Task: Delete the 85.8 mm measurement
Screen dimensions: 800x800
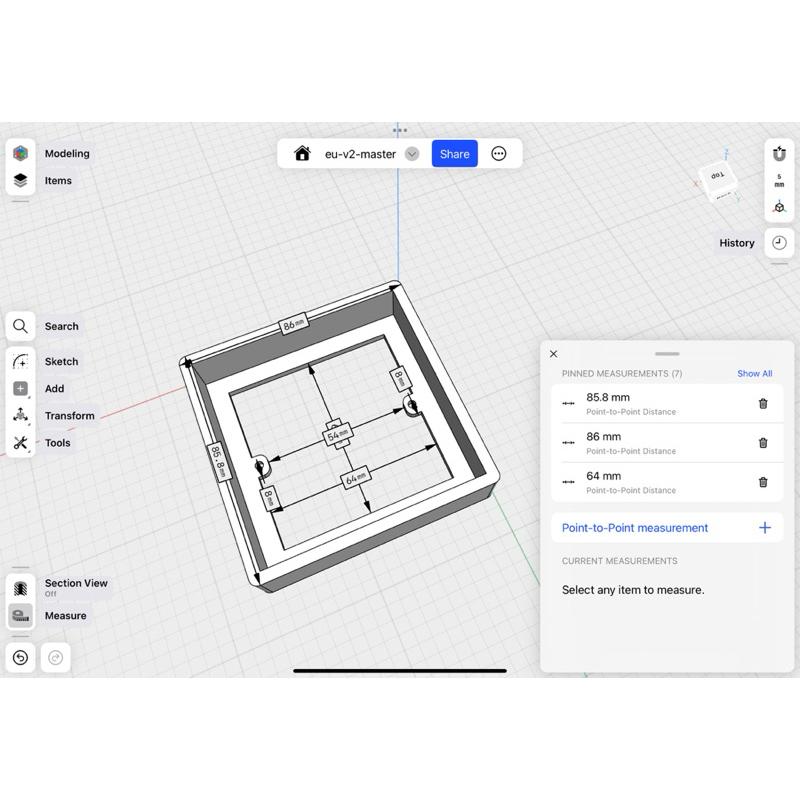Action: coord(763,404)
